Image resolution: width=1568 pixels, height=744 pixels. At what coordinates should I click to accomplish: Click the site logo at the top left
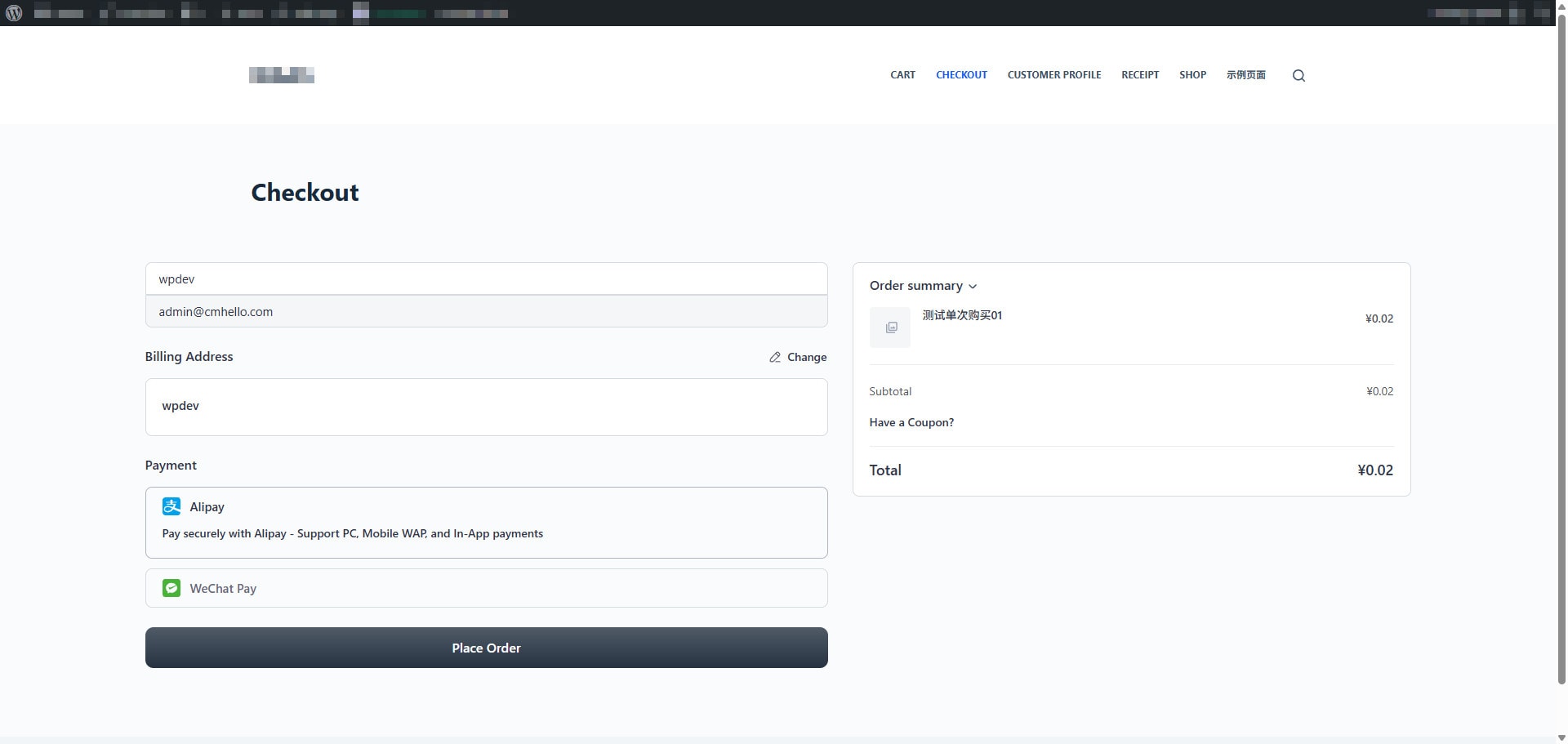click(x=281, y=75)
